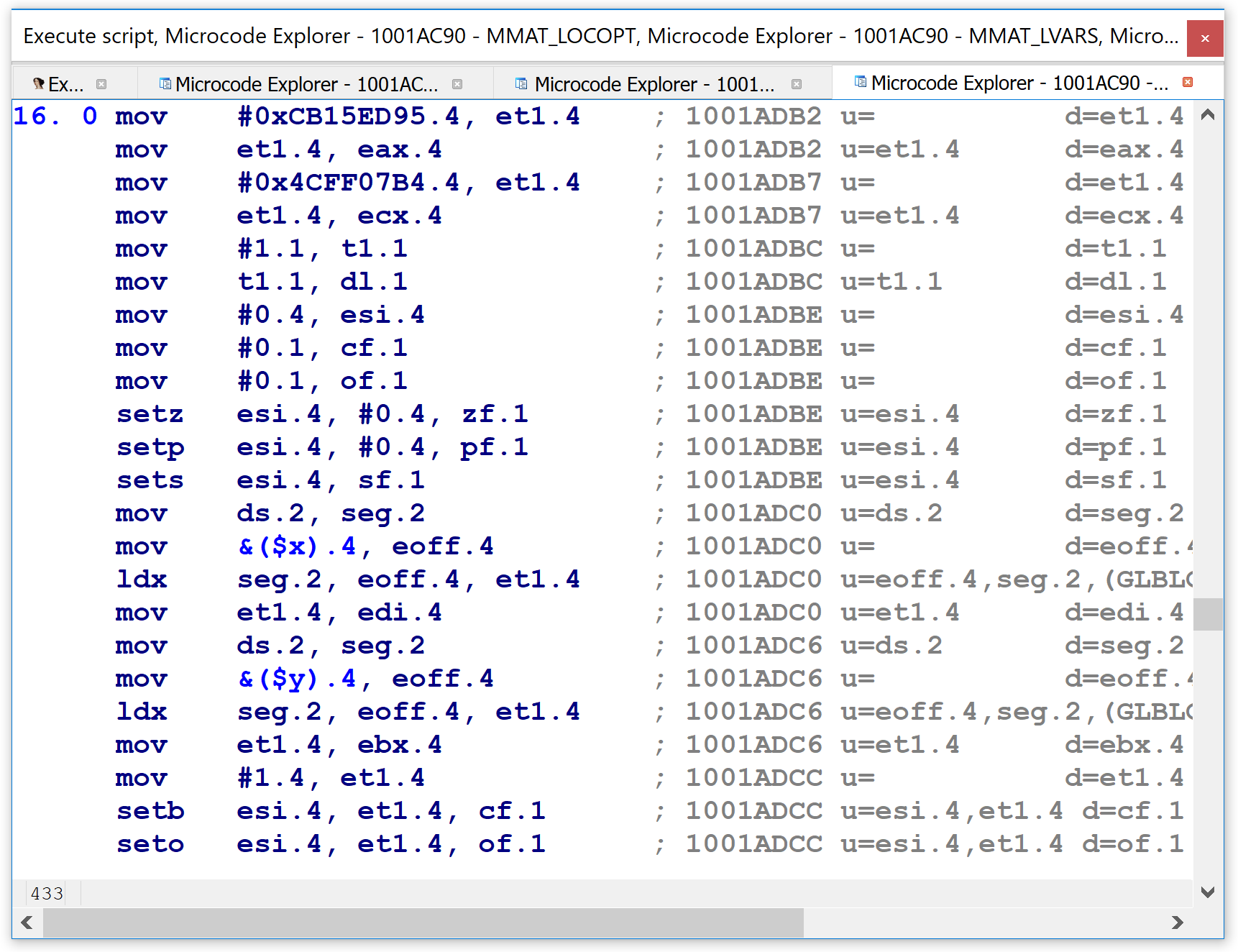Click the seto instruction mnemonic
The image size is (1238, 952).
[x=150, y=844]
